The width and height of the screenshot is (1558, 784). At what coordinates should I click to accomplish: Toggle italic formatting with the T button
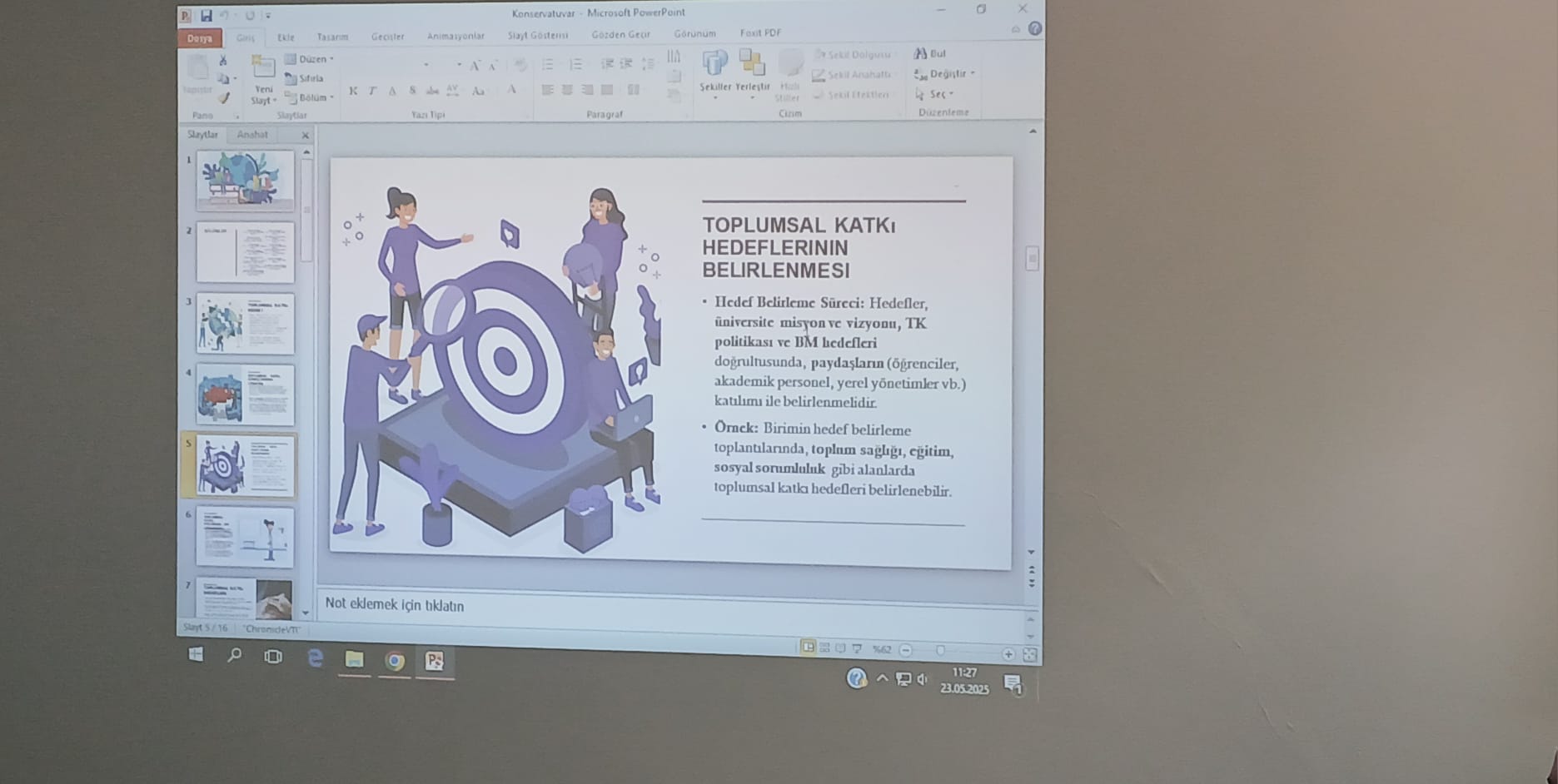point(372,91)
